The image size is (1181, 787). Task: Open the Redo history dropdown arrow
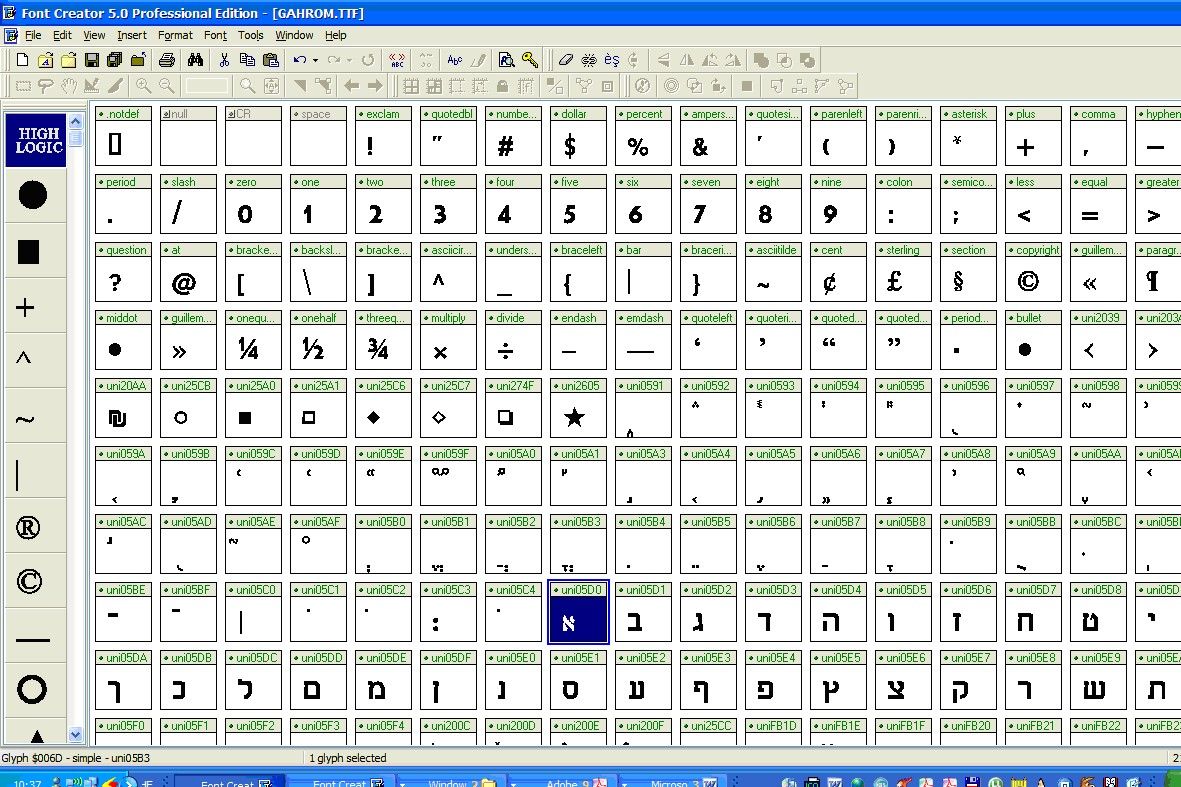[x=349, y=60]
